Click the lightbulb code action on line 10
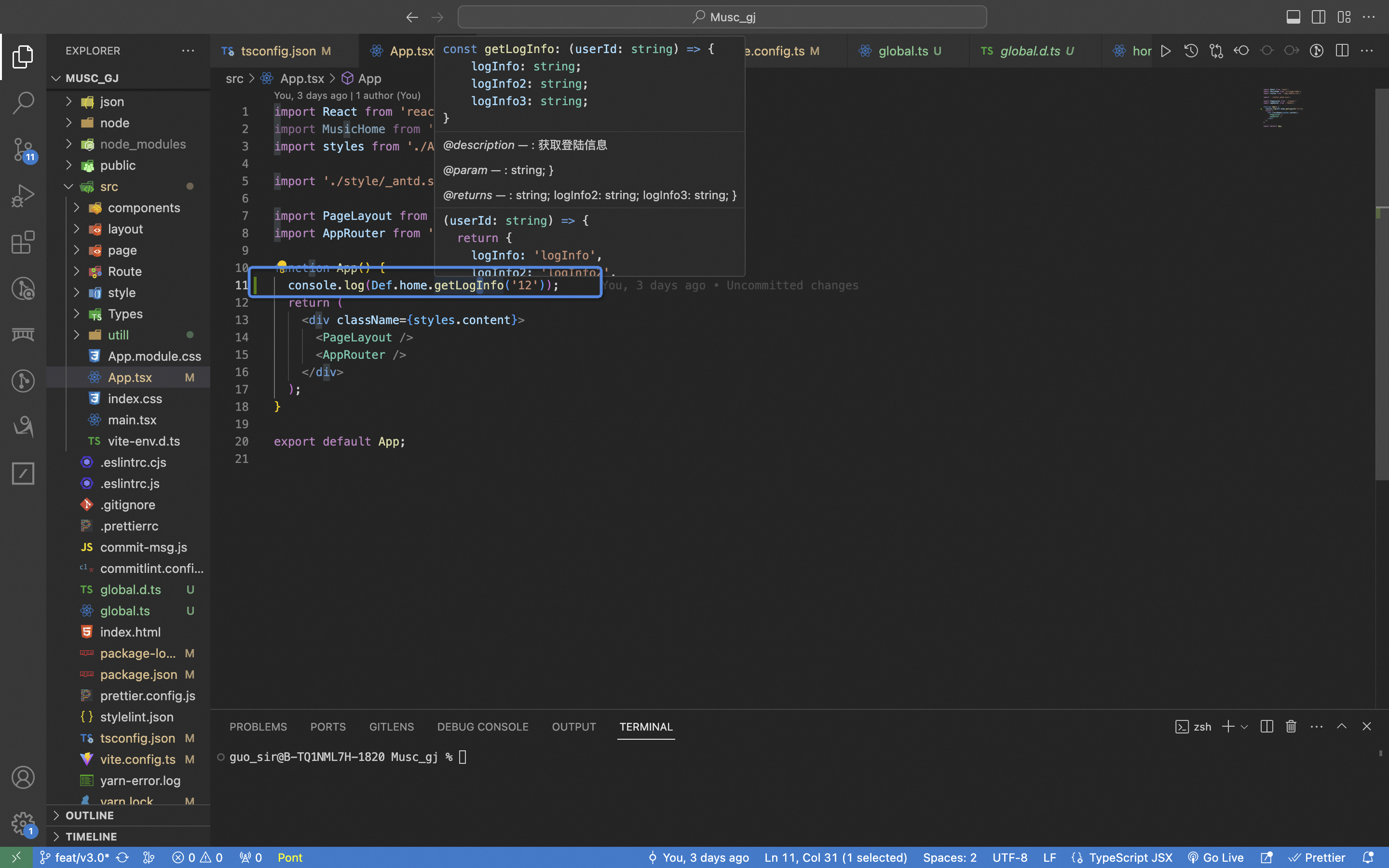Screen dimensions: 1389x868 tap(282, 266)
